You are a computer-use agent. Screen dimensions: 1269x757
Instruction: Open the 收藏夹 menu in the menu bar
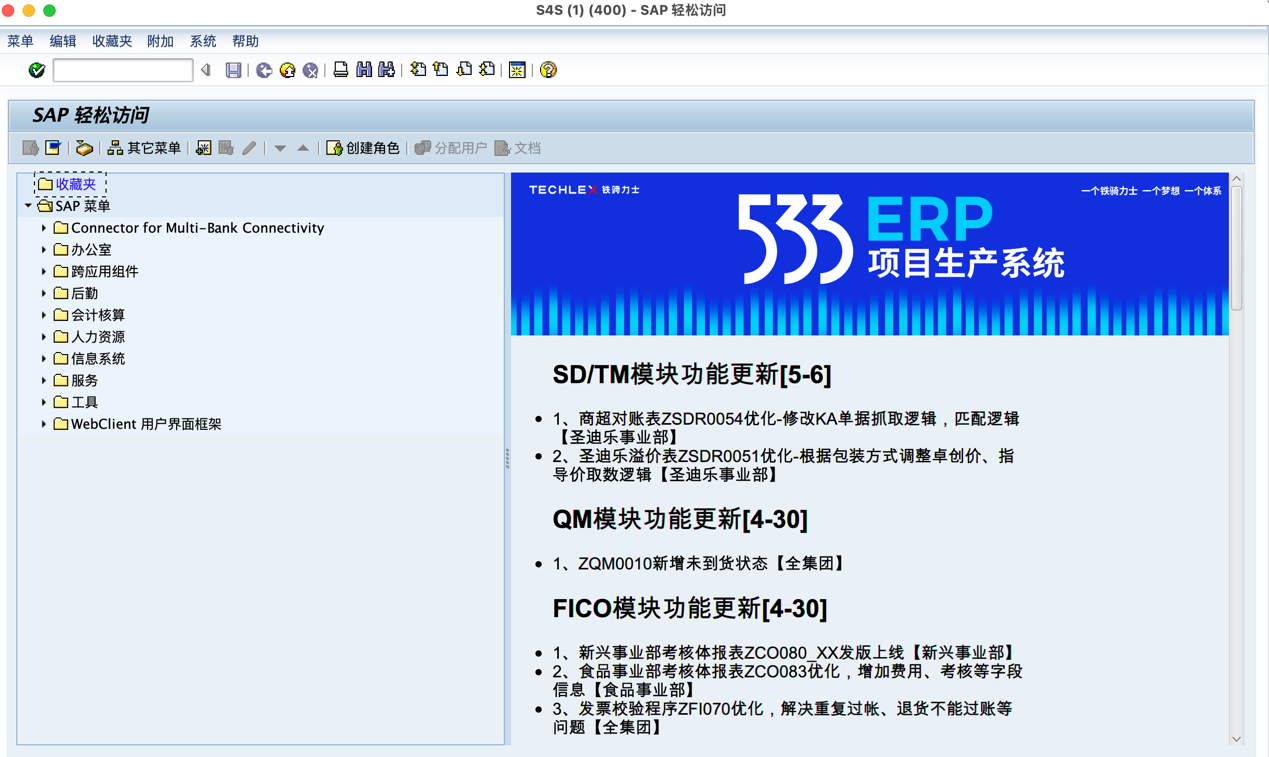point(112,41)
